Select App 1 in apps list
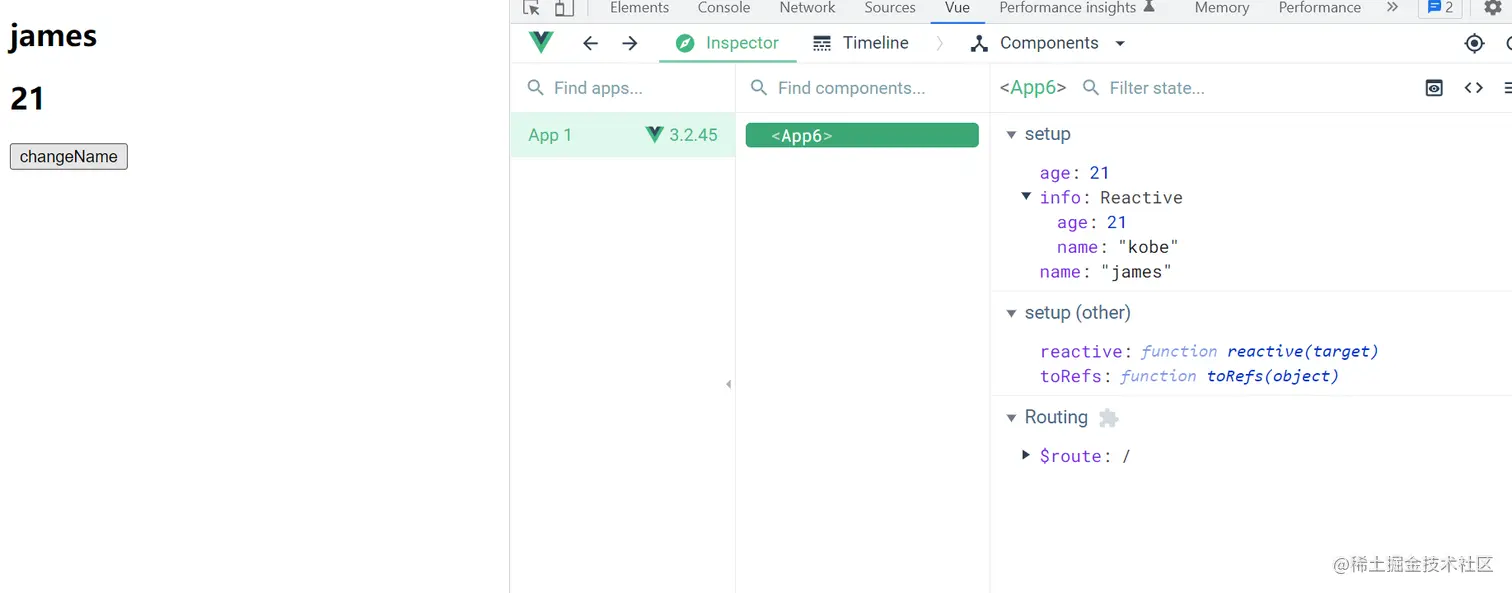The width and height of the screenshot is (1512, 593). (x=623, y=135)
